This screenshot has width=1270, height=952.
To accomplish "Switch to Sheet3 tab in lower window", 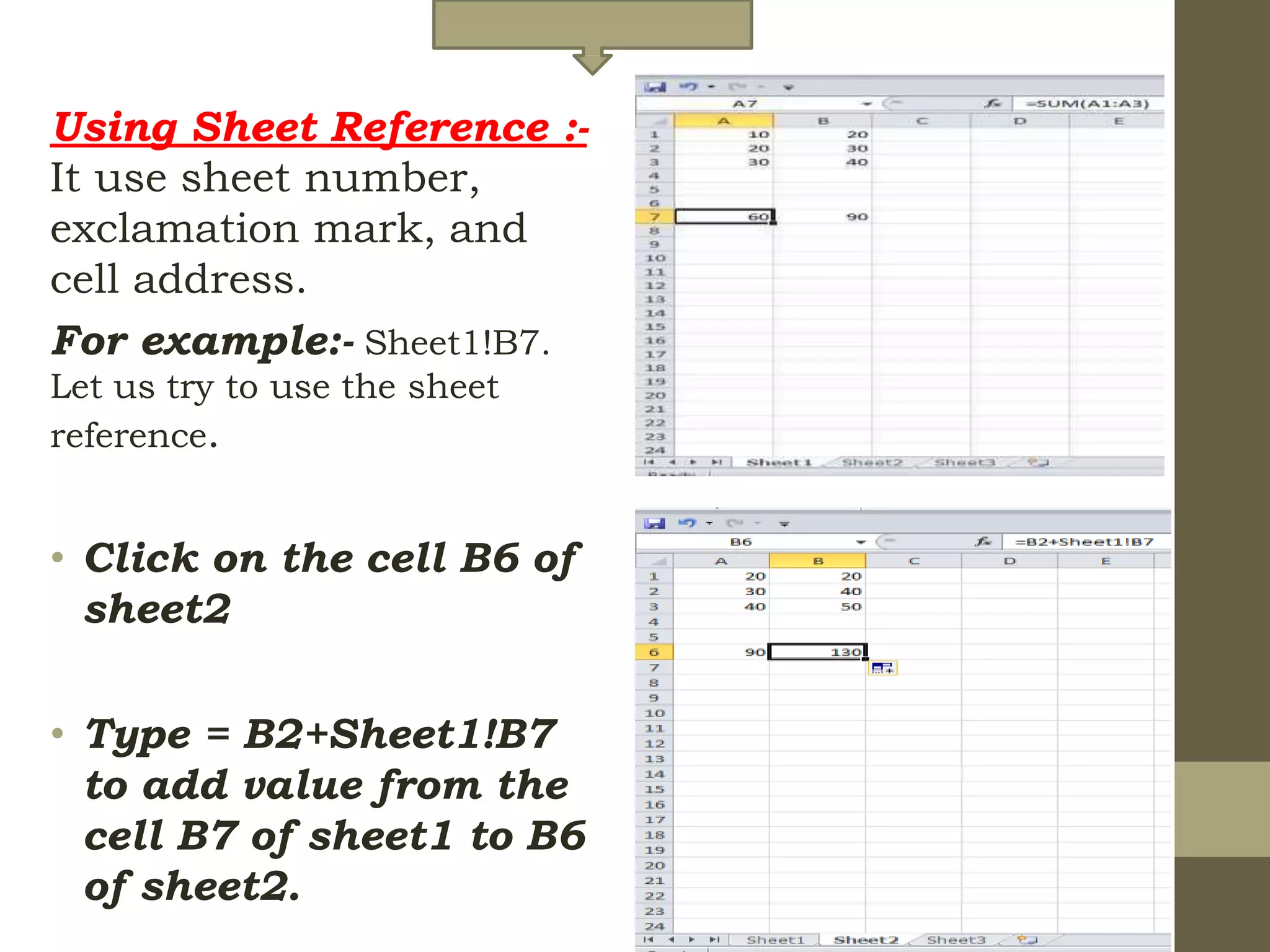I will coord(956,940).
